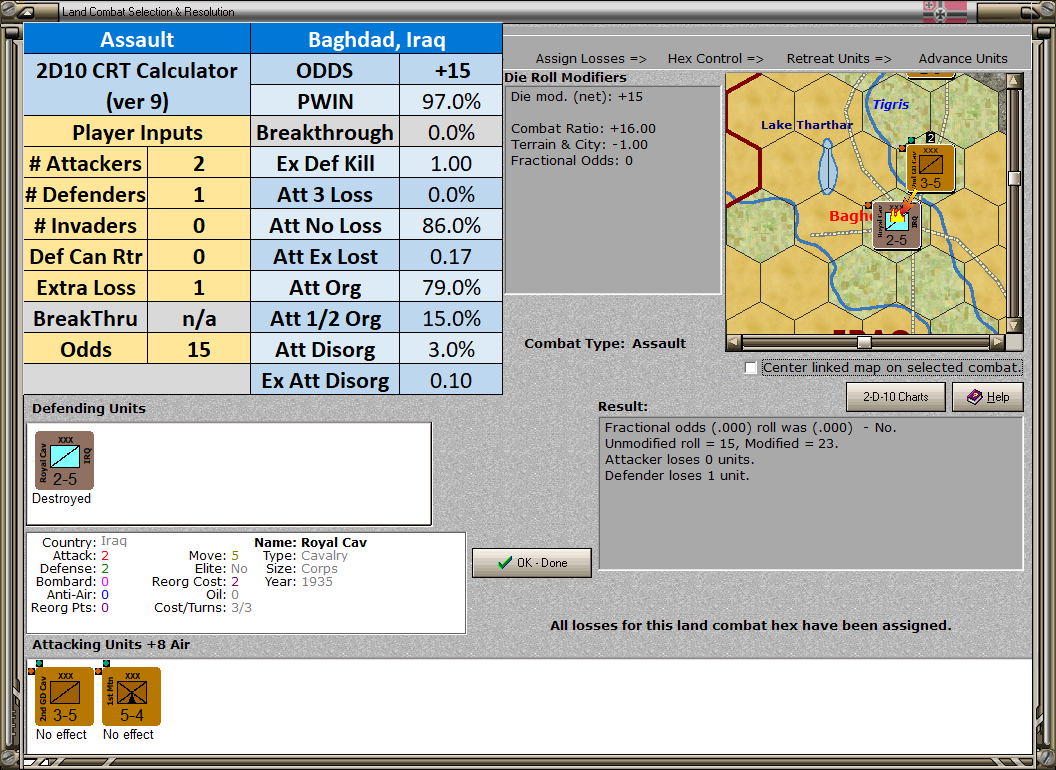Click the PWIN value 97.0%
The width and height of the screenshot is (1056, 770).
[x=451, y=101]
